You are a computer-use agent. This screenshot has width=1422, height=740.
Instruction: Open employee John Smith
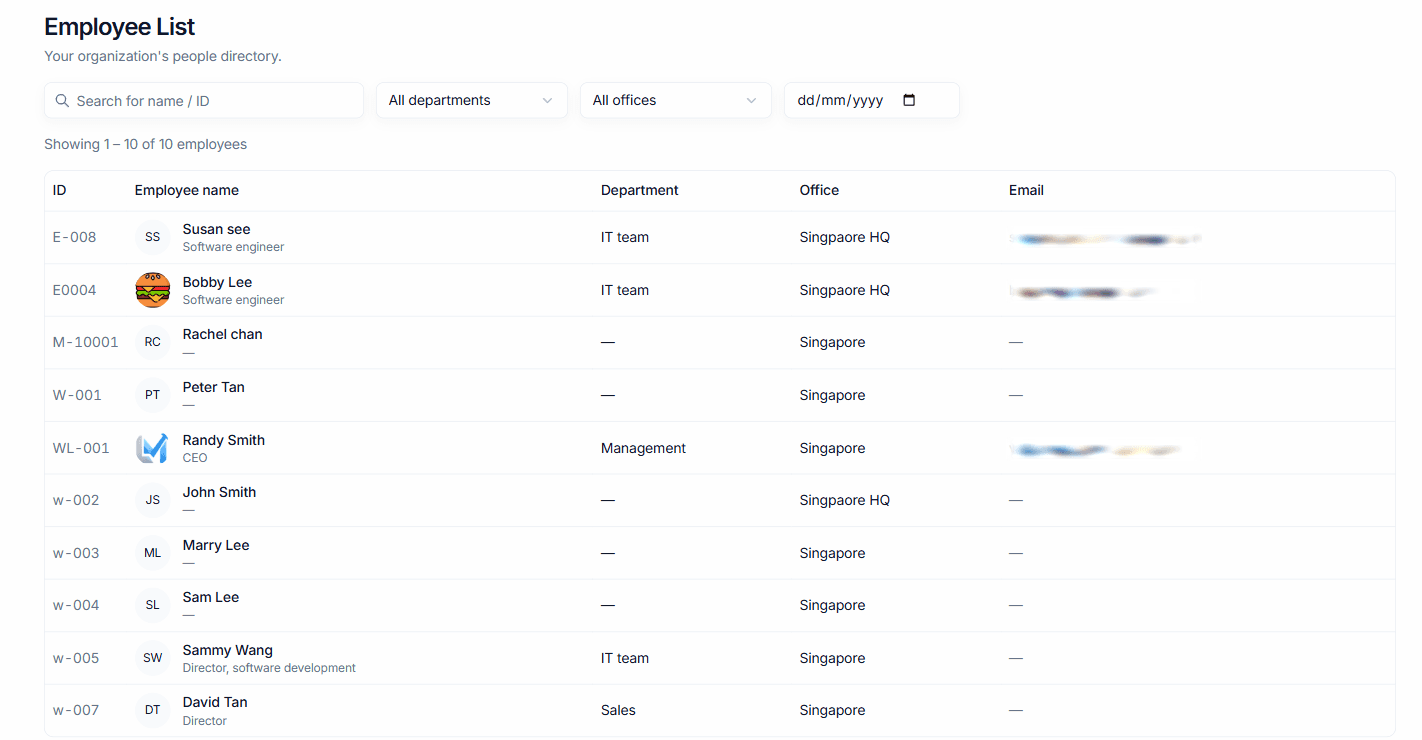pyautogui.click(x=220, y=492)
